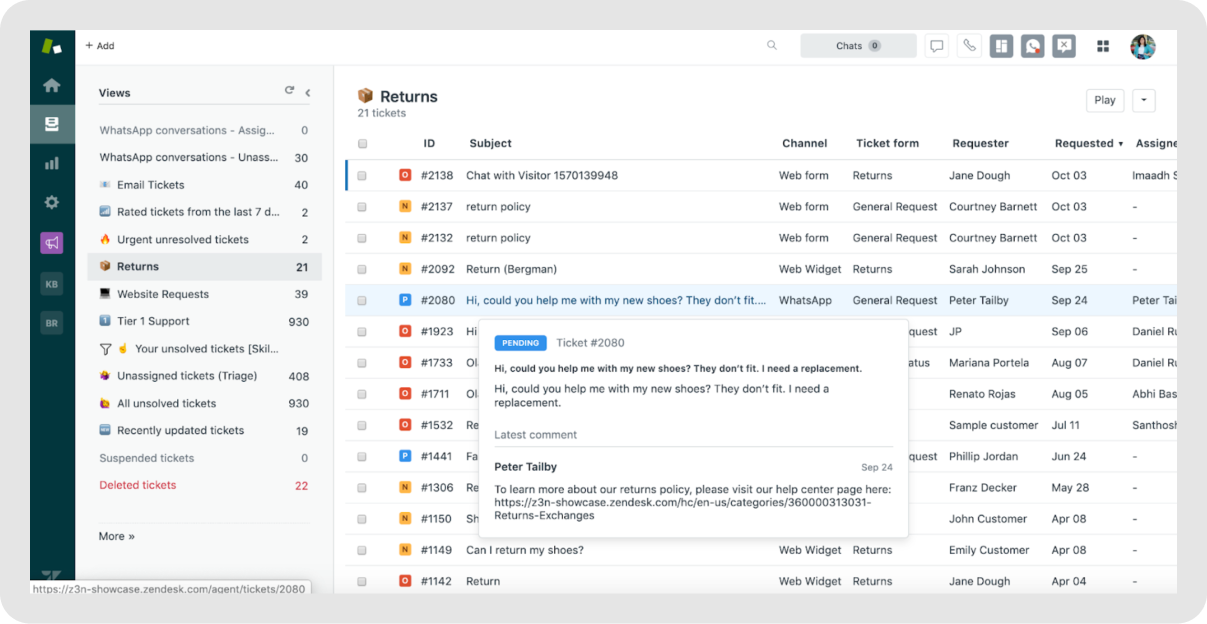Open the WhatsApp messaging icon in top toolbar
1207x624 pixels.
pos(1031,45)
